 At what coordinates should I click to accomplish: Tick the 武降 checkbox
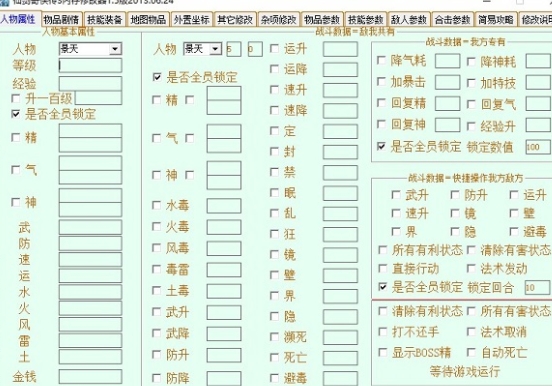(x=156, y=333)
